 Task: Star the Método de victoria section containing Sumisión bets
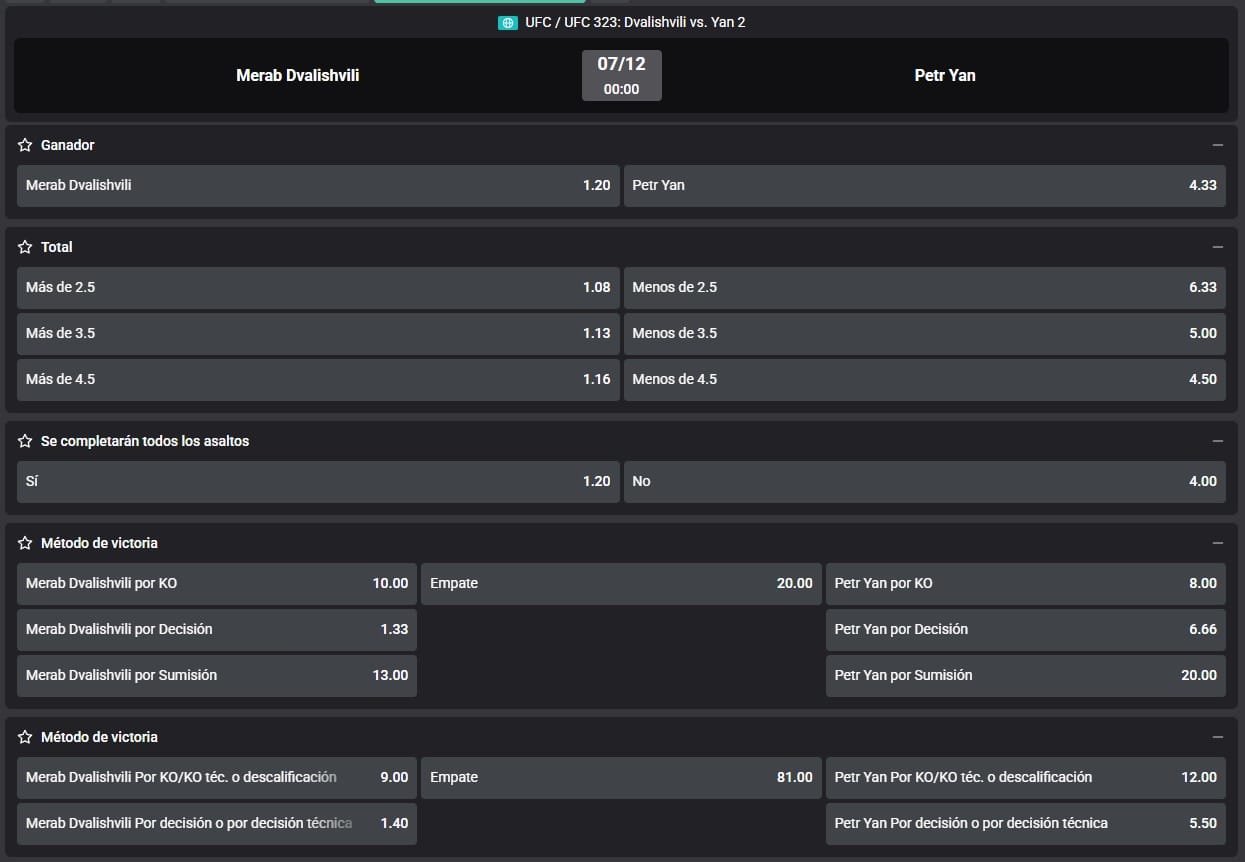click(x=25, y=543)
